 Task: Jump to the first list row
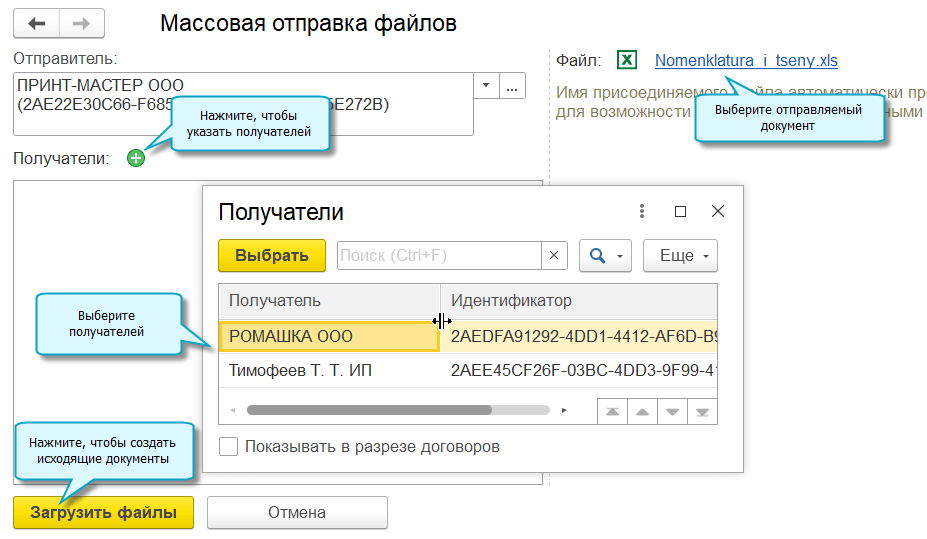click(x=612, y=410)
